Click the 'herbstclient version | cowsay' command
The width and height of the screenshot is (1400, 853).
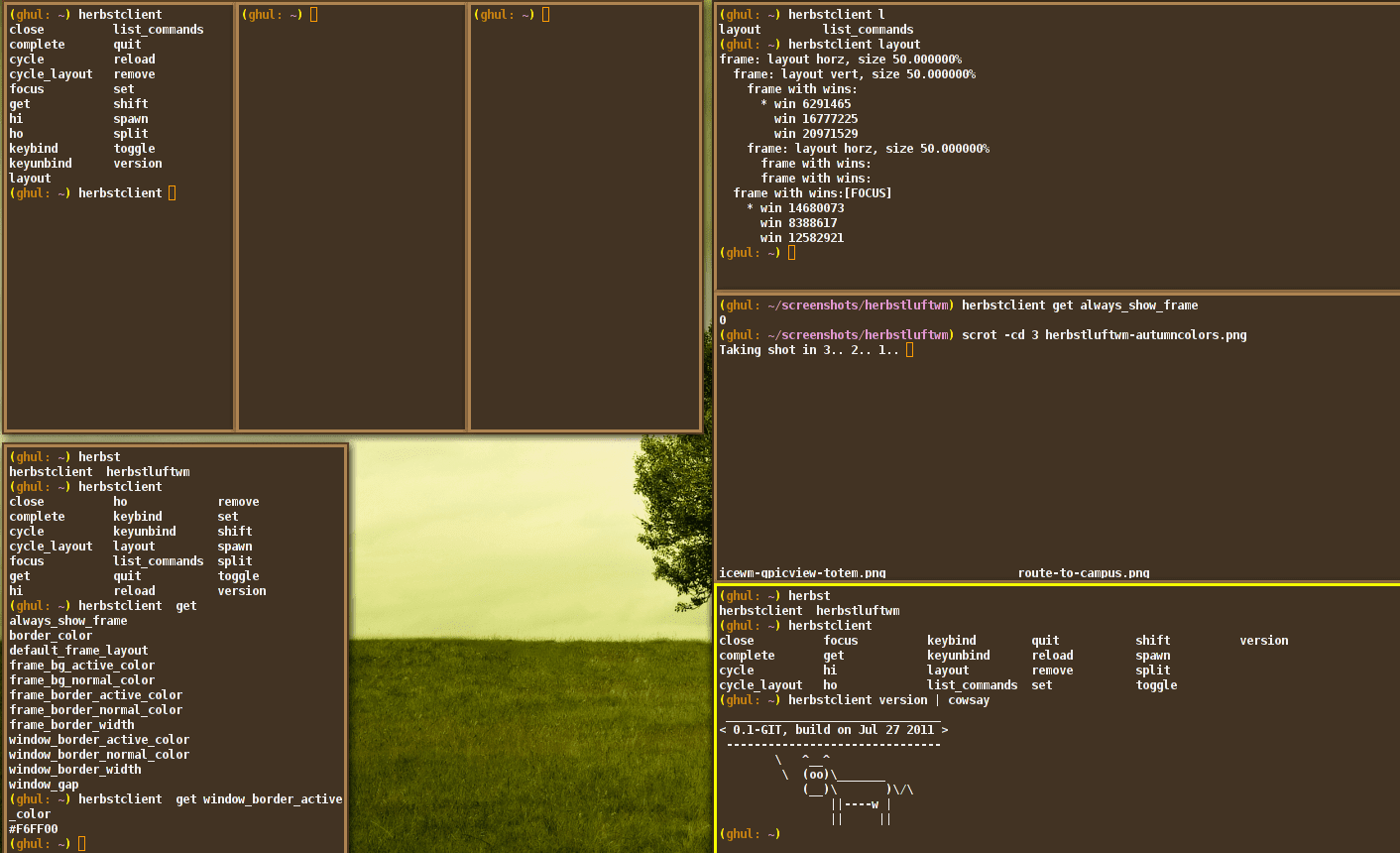888,700
